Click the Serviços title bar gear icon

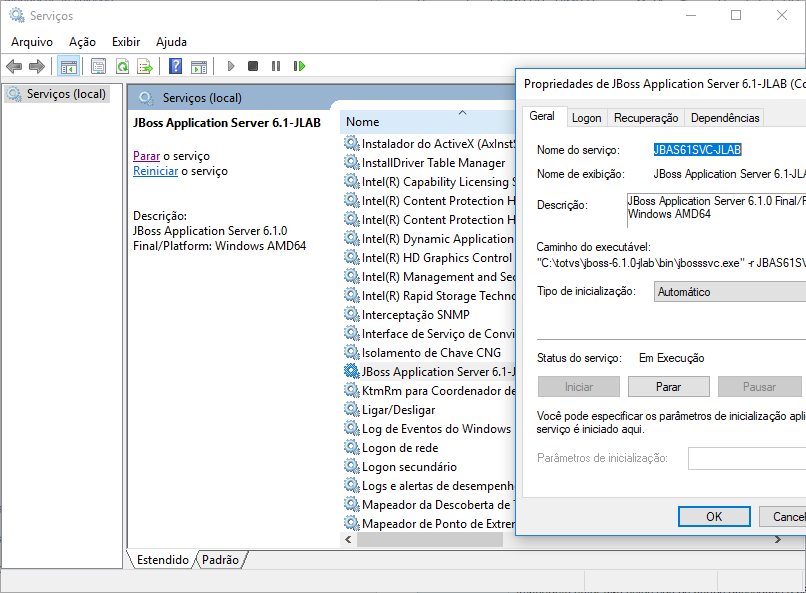[17, 15]
